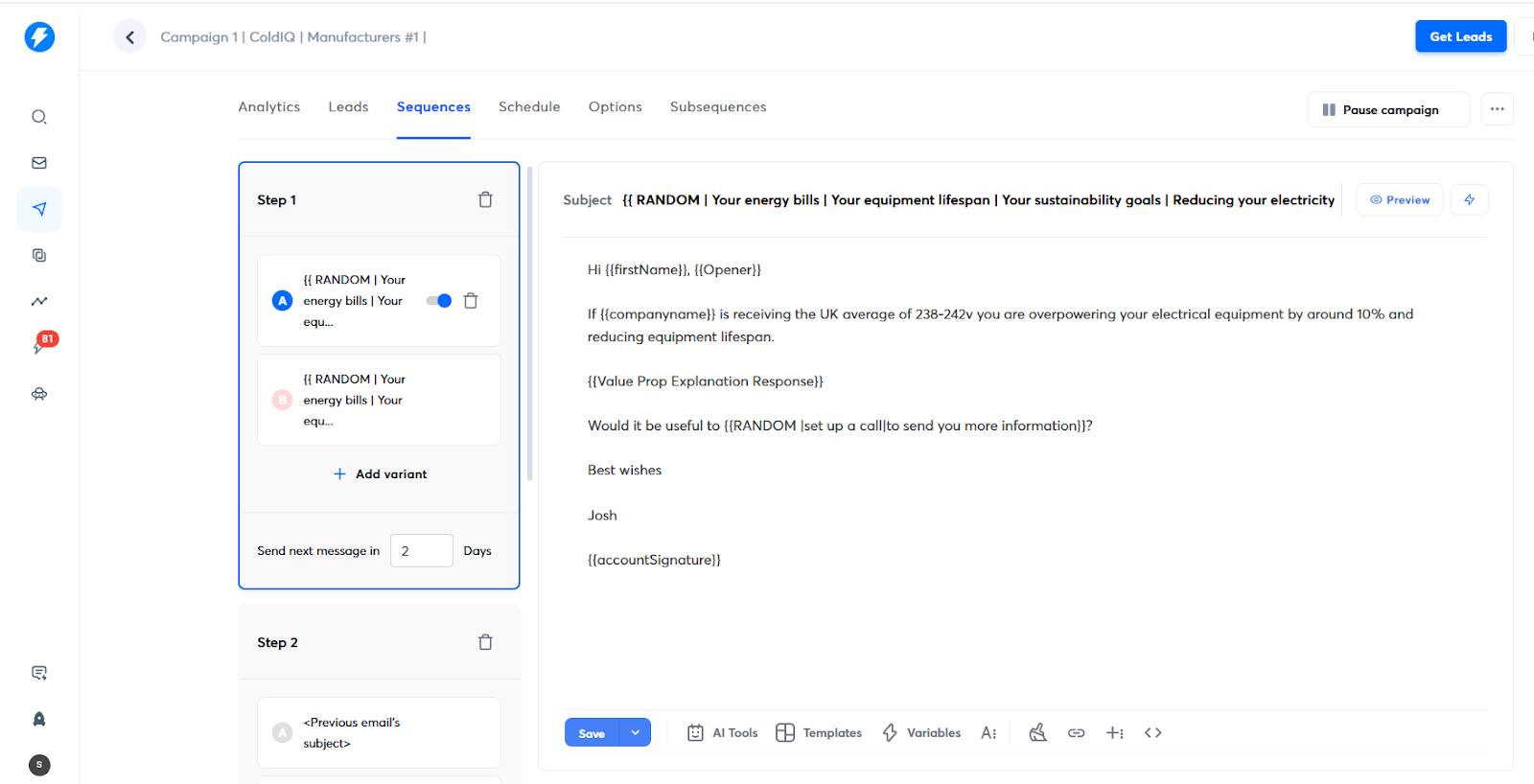Click the Get Leads button
Viewport: 1534px width, 784px height.
tap(1460, 36)
